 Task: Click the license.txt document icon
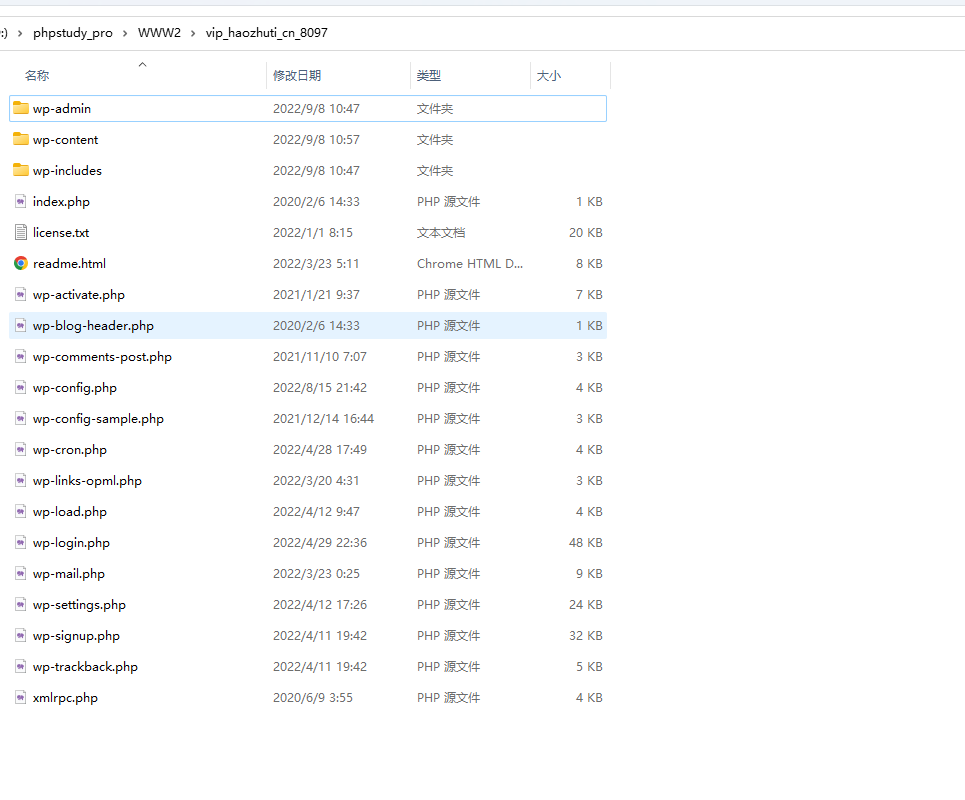(x=21, y=232)
